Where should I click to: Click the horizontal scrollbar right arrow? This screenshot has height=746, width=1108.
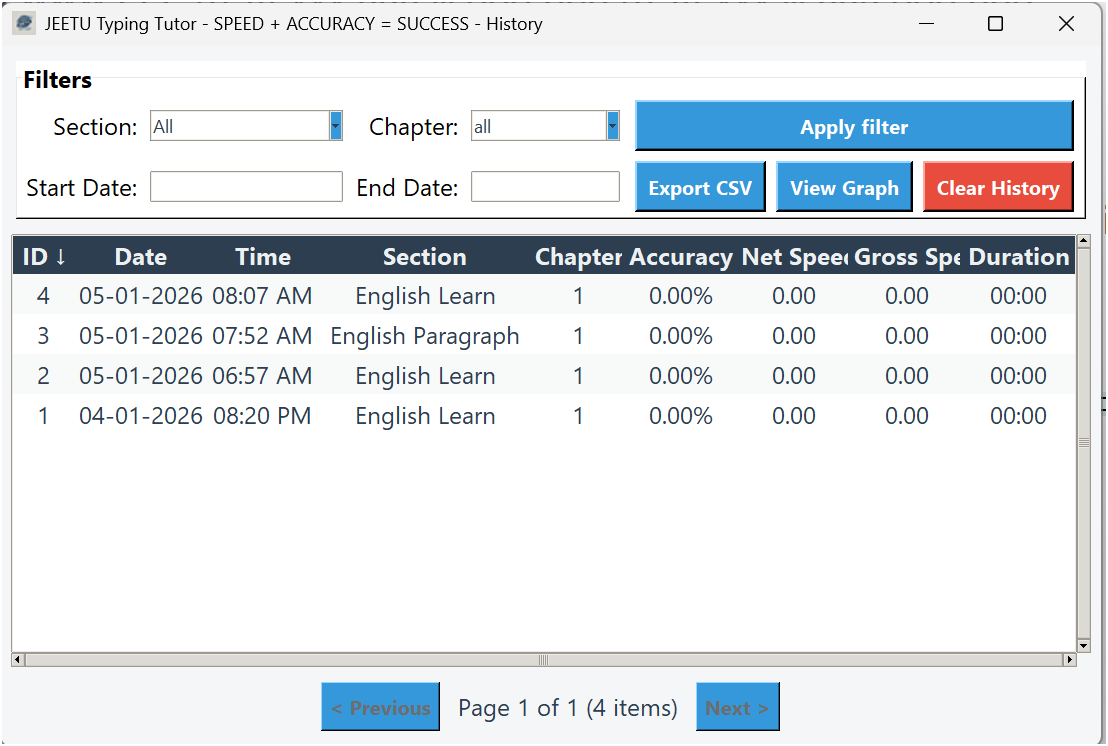1069,660
